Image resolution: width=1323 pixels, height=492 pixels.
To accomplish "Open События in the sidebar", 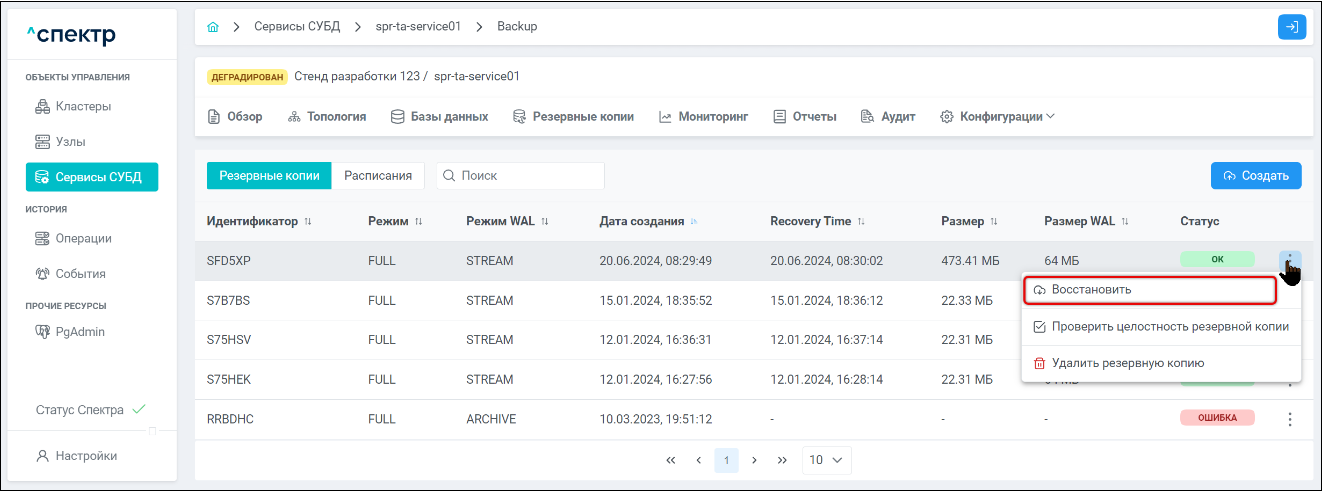I will point(80,274).
